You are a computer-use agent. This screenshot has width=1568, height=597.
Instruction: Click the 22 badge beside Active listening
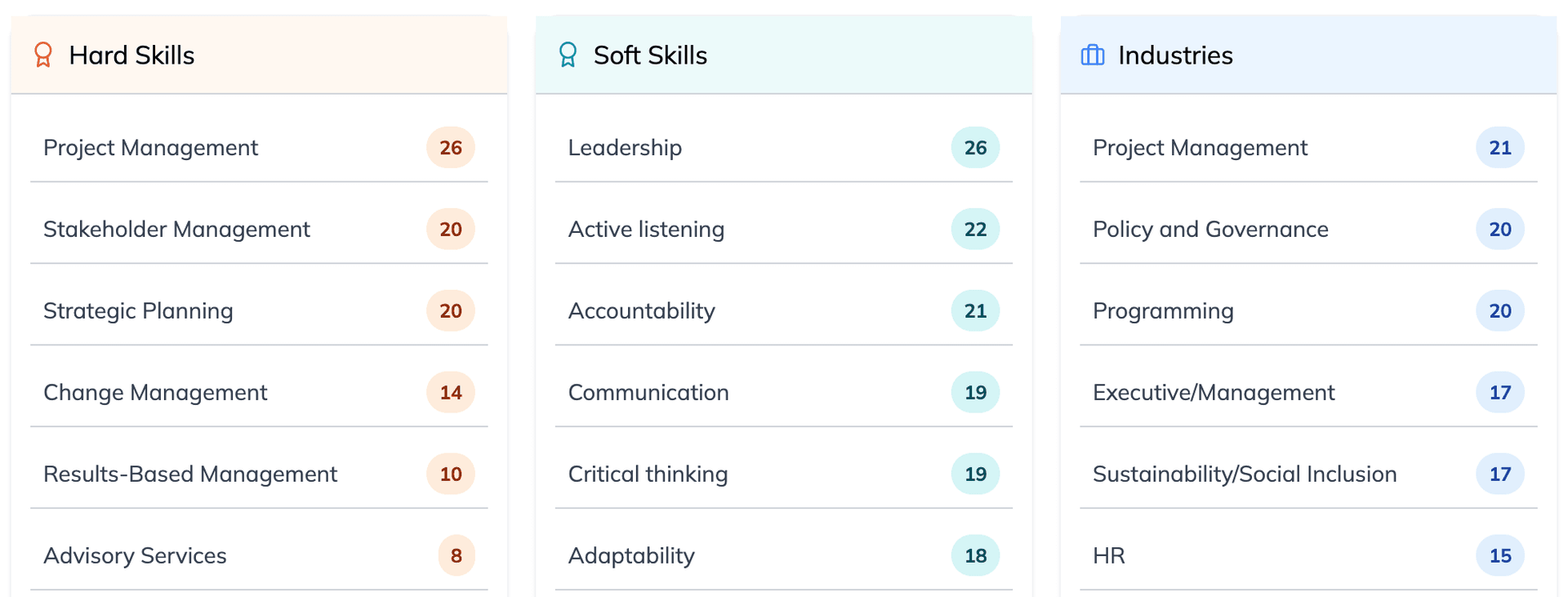coord(975,229)
